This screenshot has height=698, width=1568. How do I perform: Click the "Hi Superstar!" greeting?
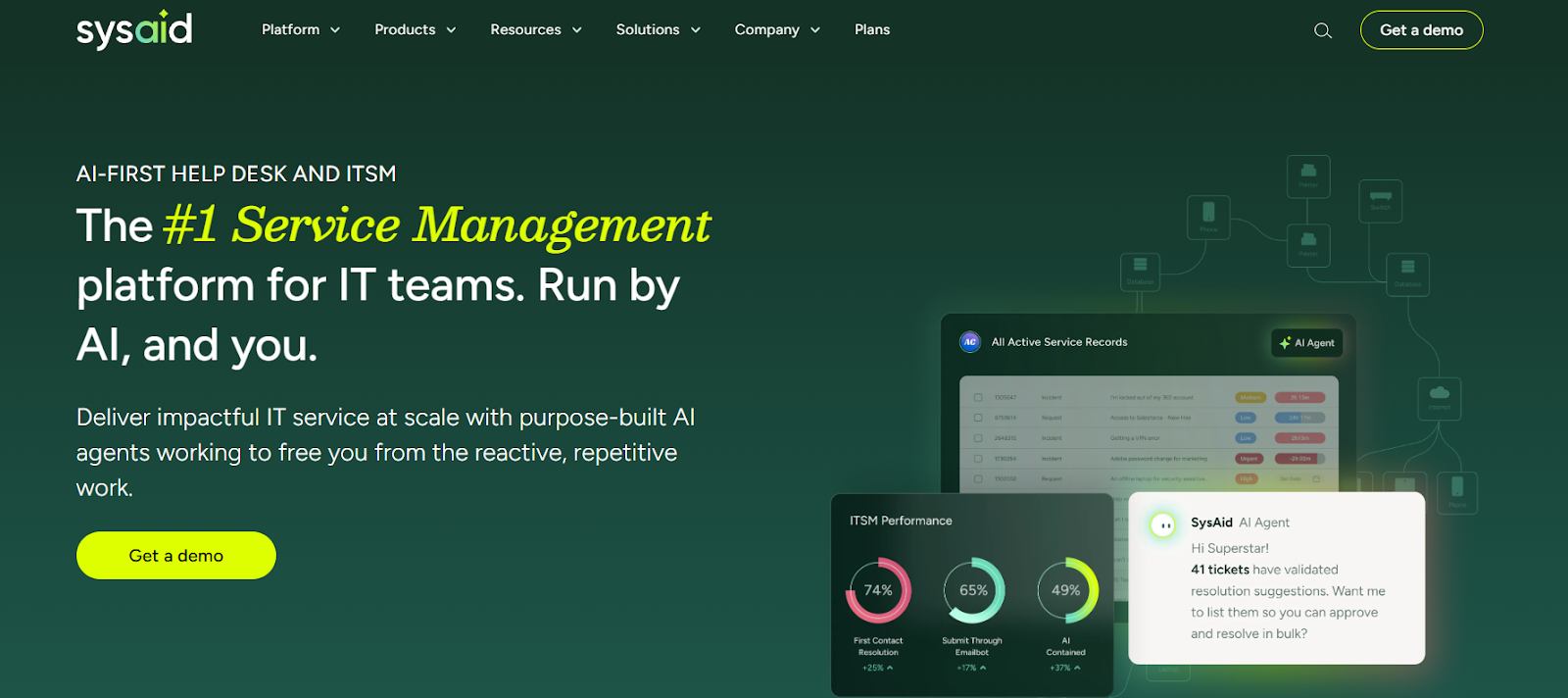tap(1230, 548)
